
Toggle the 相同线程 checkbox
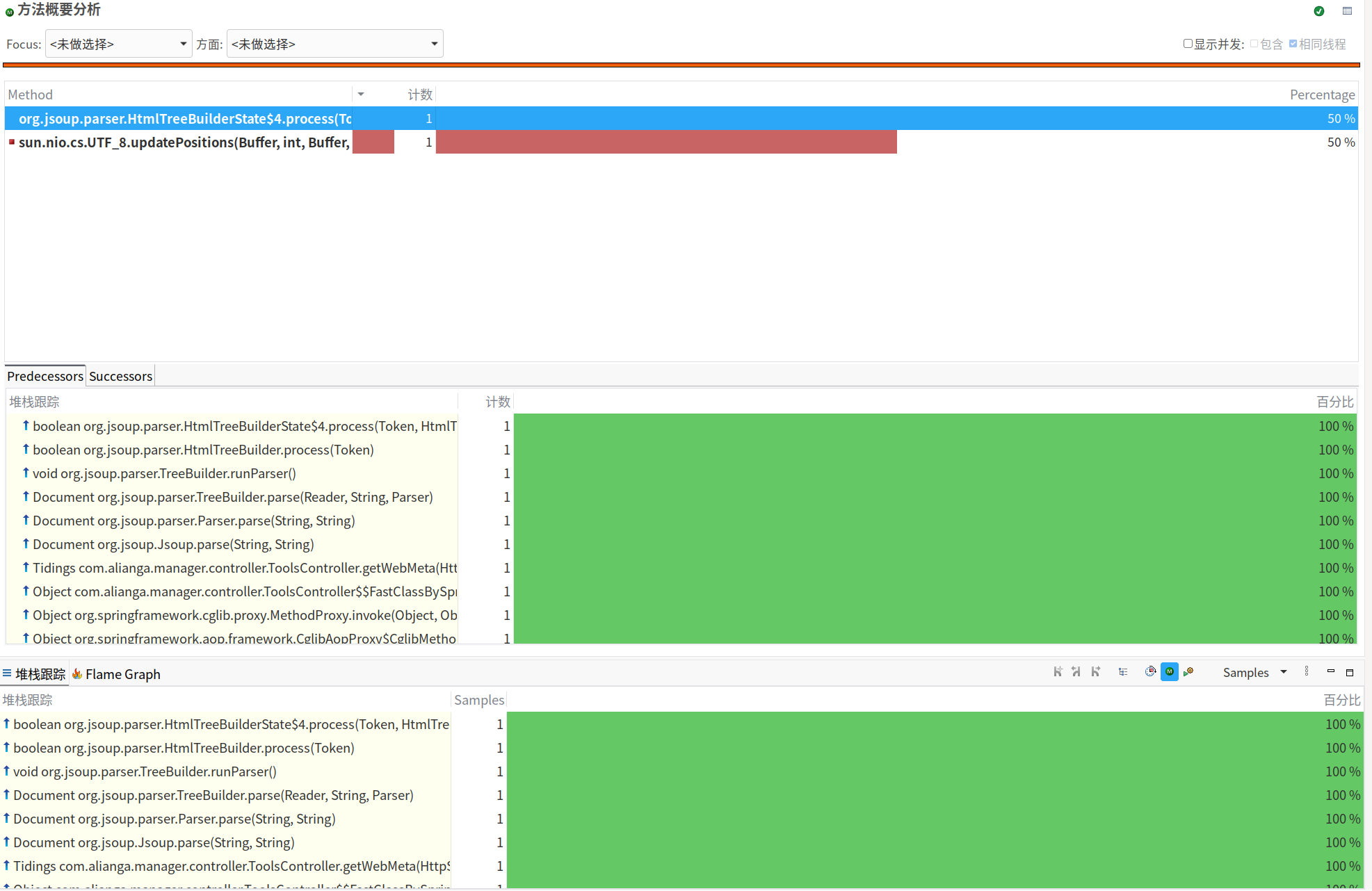click(x=1293, y=44)
